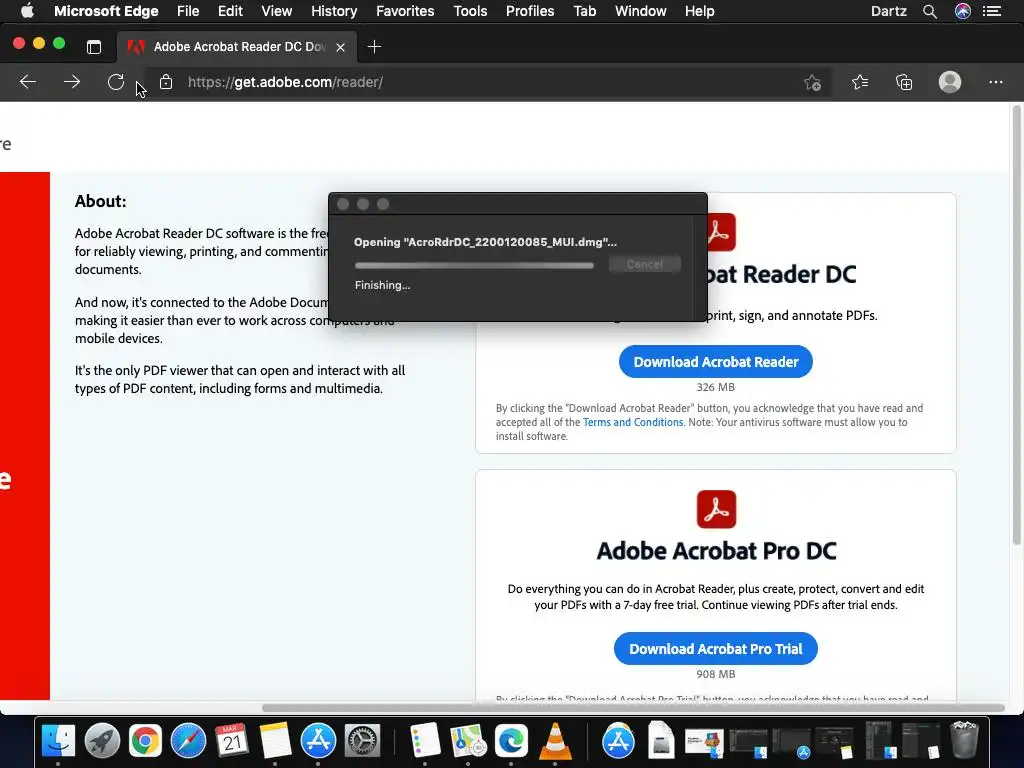The height and width of the screenshot is (768, 1024).
Task: Click the 908 MB size label
Action: 716,673
